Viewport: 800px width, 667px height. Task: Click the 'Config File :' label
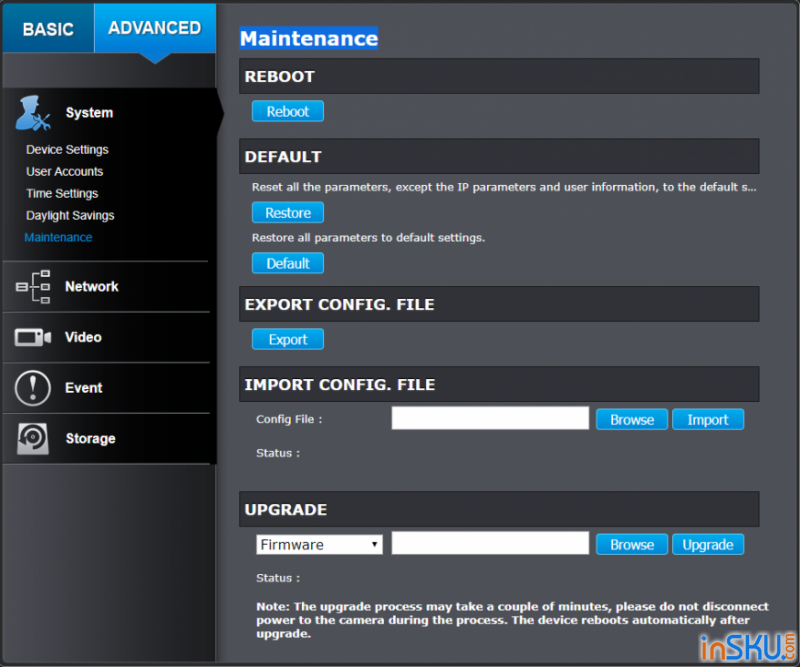coord(289,419)
